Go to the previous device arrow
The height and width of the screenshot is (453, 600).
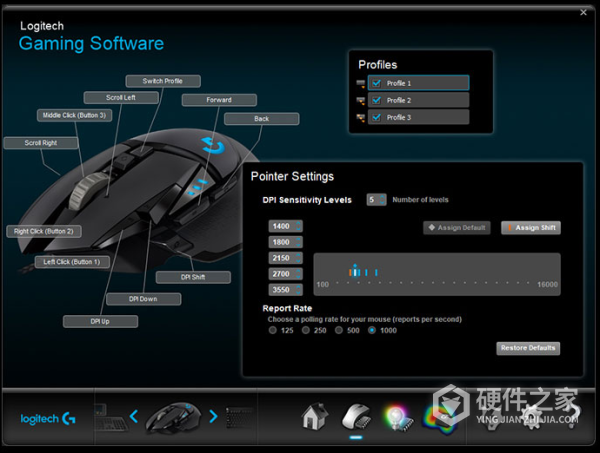tap(134, 416)
